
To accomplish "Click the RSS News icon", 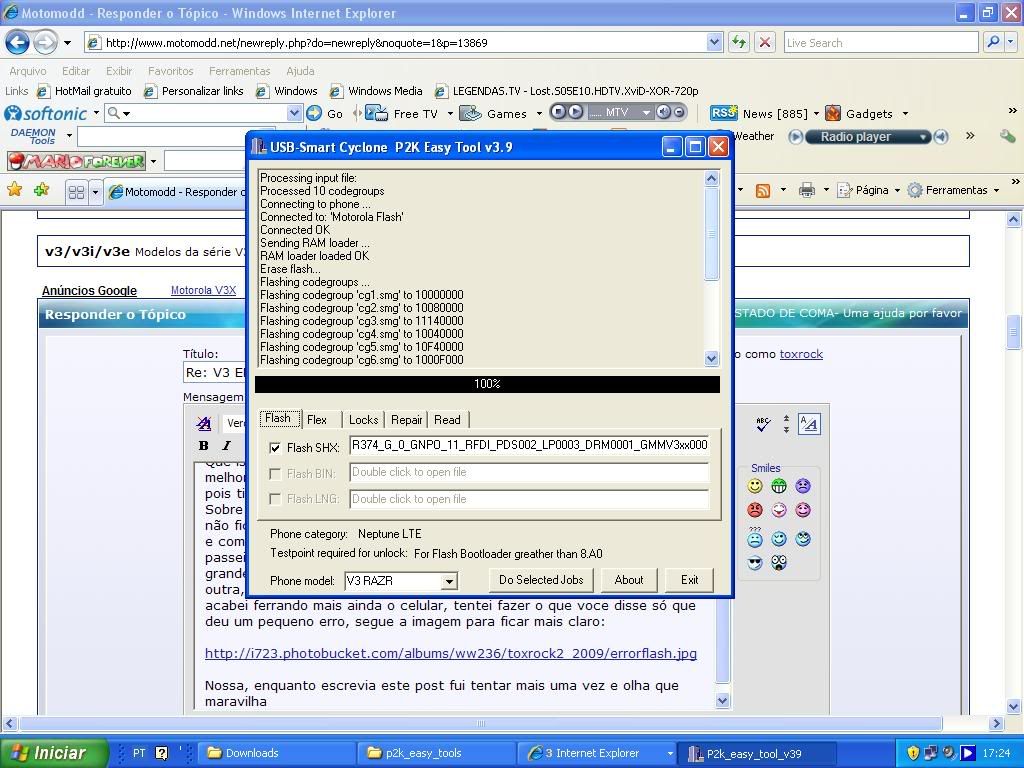I will 723,113.
